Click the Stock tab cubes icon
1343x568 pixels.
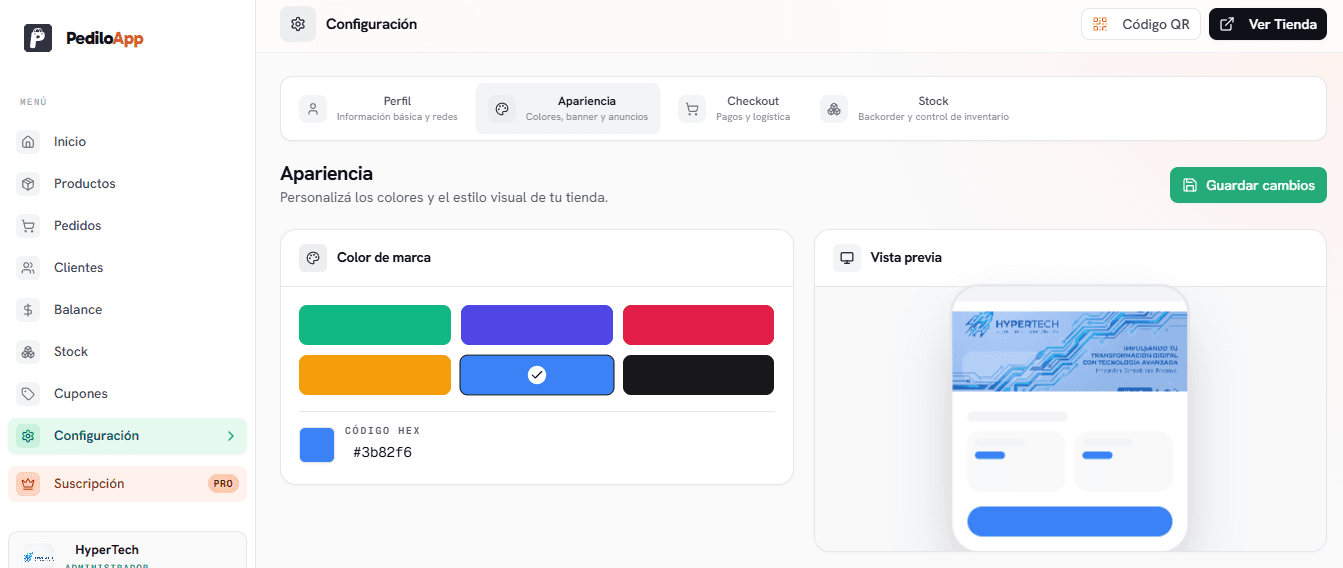834,109
